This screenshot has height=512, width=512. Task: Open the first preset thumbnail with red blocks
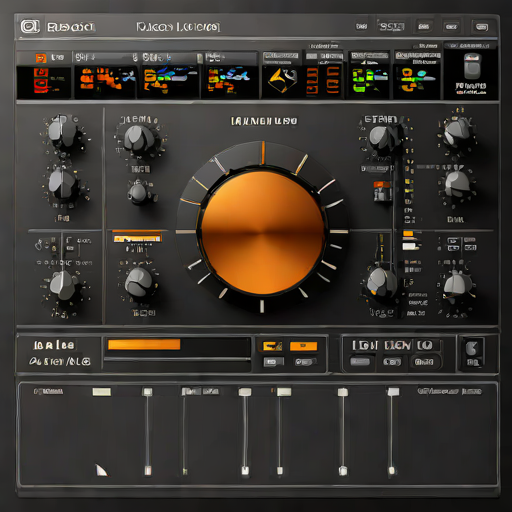[x=44, y=82]
